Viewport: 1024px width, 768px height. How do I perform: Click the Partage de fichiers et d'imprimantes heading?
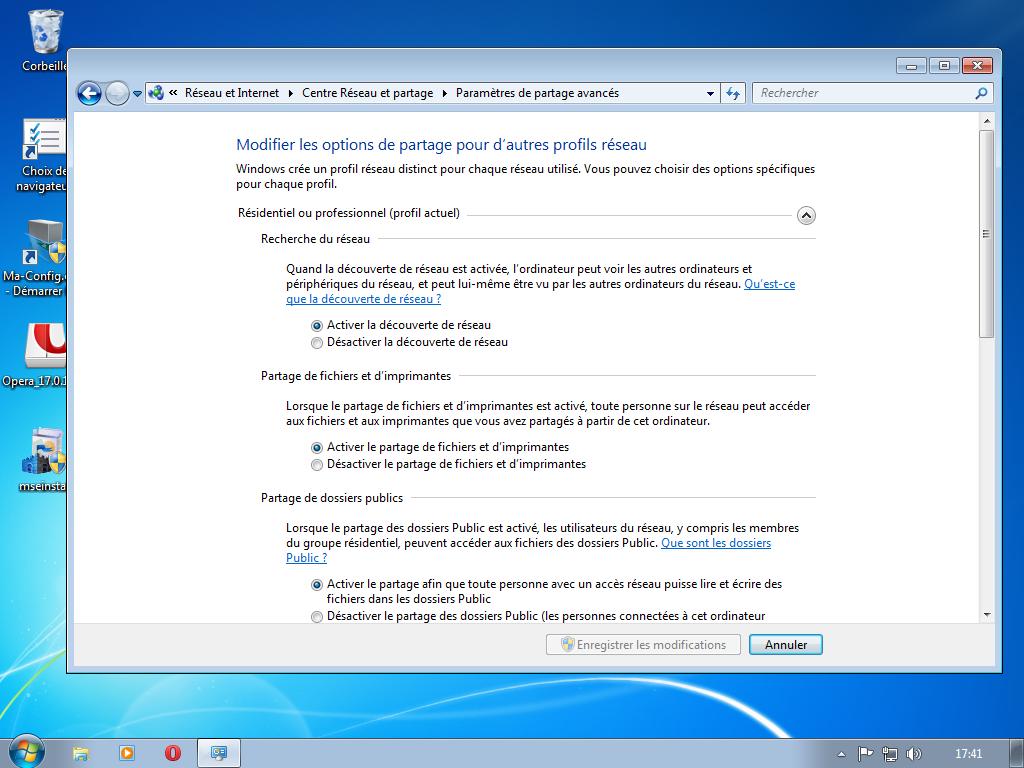[356, 376]
